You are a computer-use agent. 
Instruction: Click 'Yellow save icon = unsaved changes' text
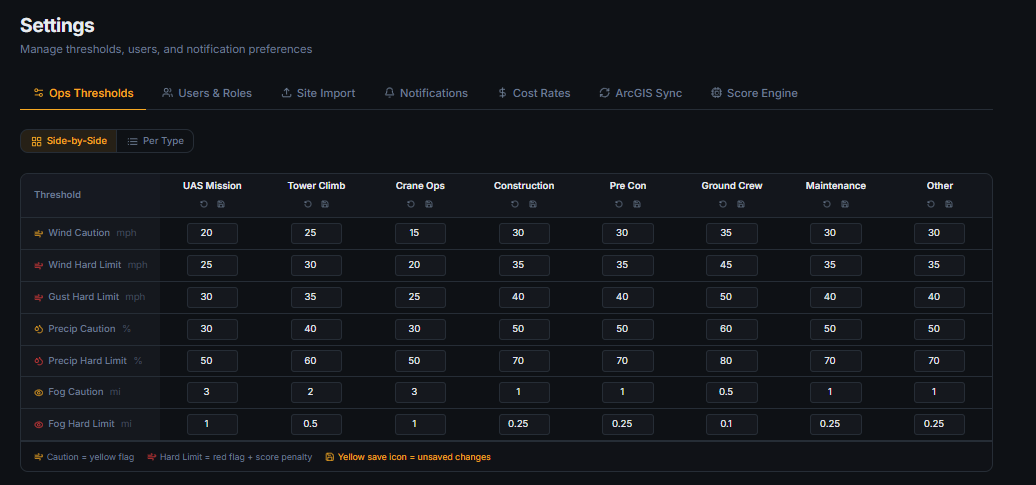coord(414,457)
